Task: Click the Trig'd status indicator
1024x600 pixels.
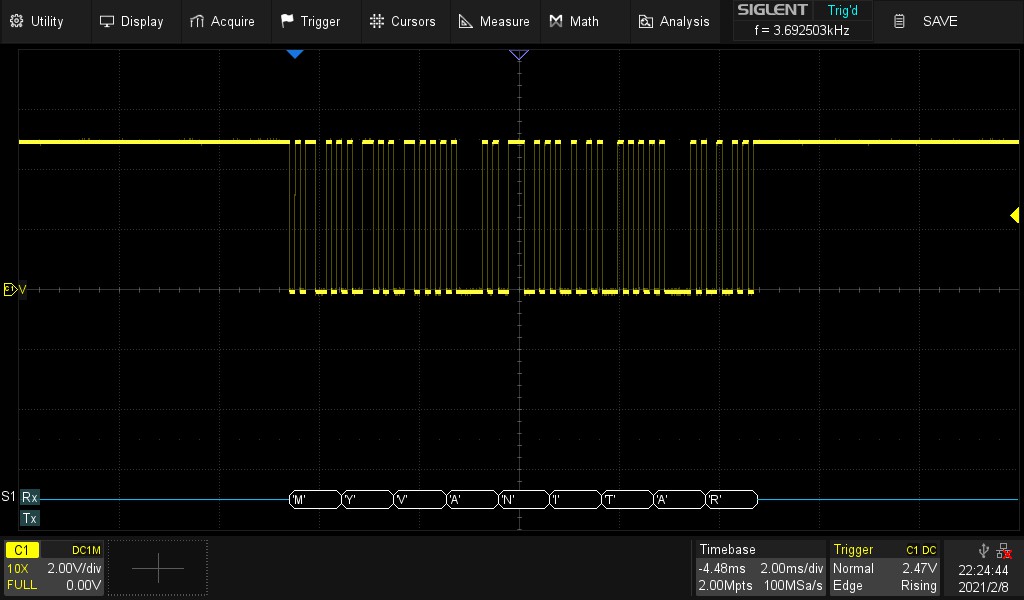Action: tap(843, 11)
